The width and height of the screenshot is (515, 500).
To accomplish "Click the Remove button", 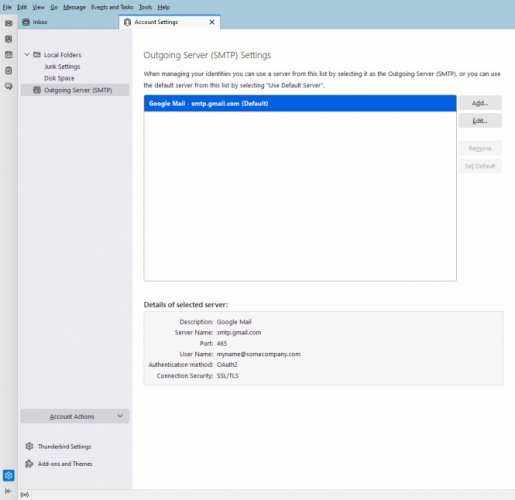I will [x=480, y=148].
